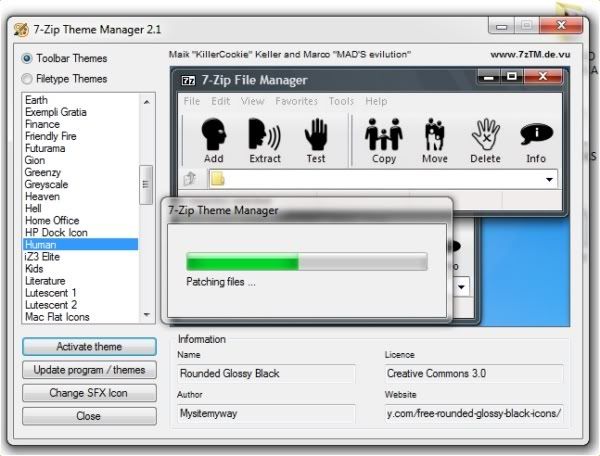Click the Copy family icon
Image resolution: width=600 pixels, height=456 pixels.
click(383, 134)
